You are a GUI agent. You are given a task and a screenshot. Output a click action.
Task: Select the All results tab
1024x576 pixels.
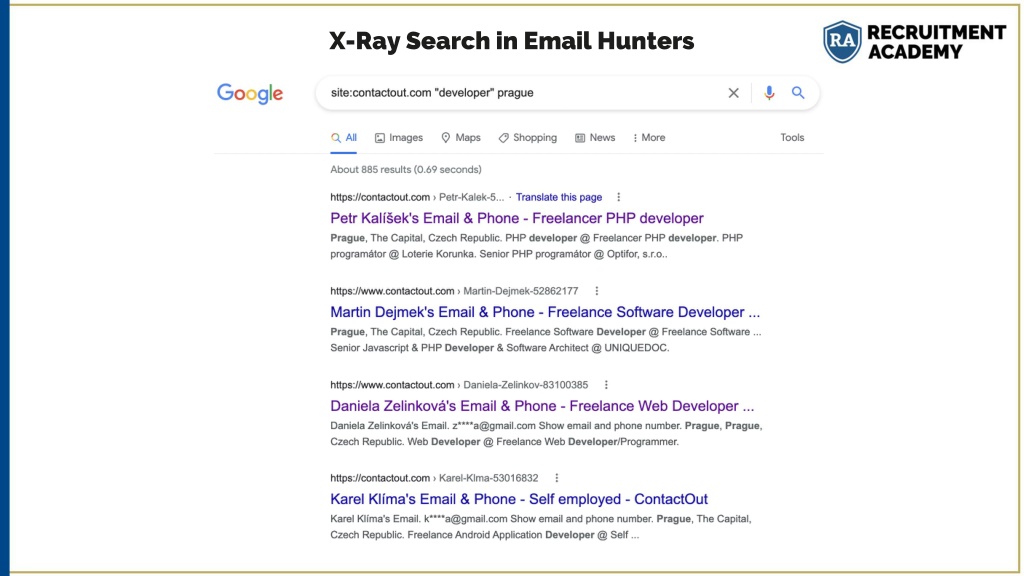click(x=344, y=138)
